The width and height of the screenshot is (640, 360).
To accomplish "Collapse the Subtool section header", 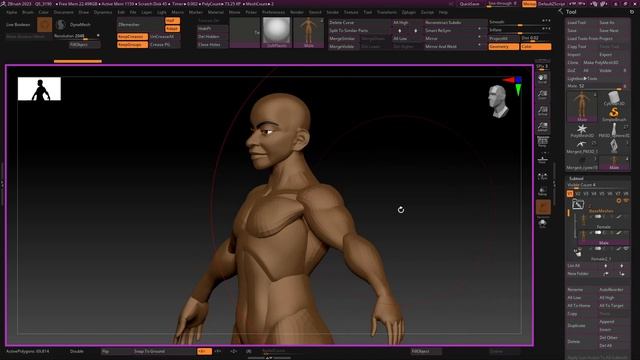I will tap(576, 178).
